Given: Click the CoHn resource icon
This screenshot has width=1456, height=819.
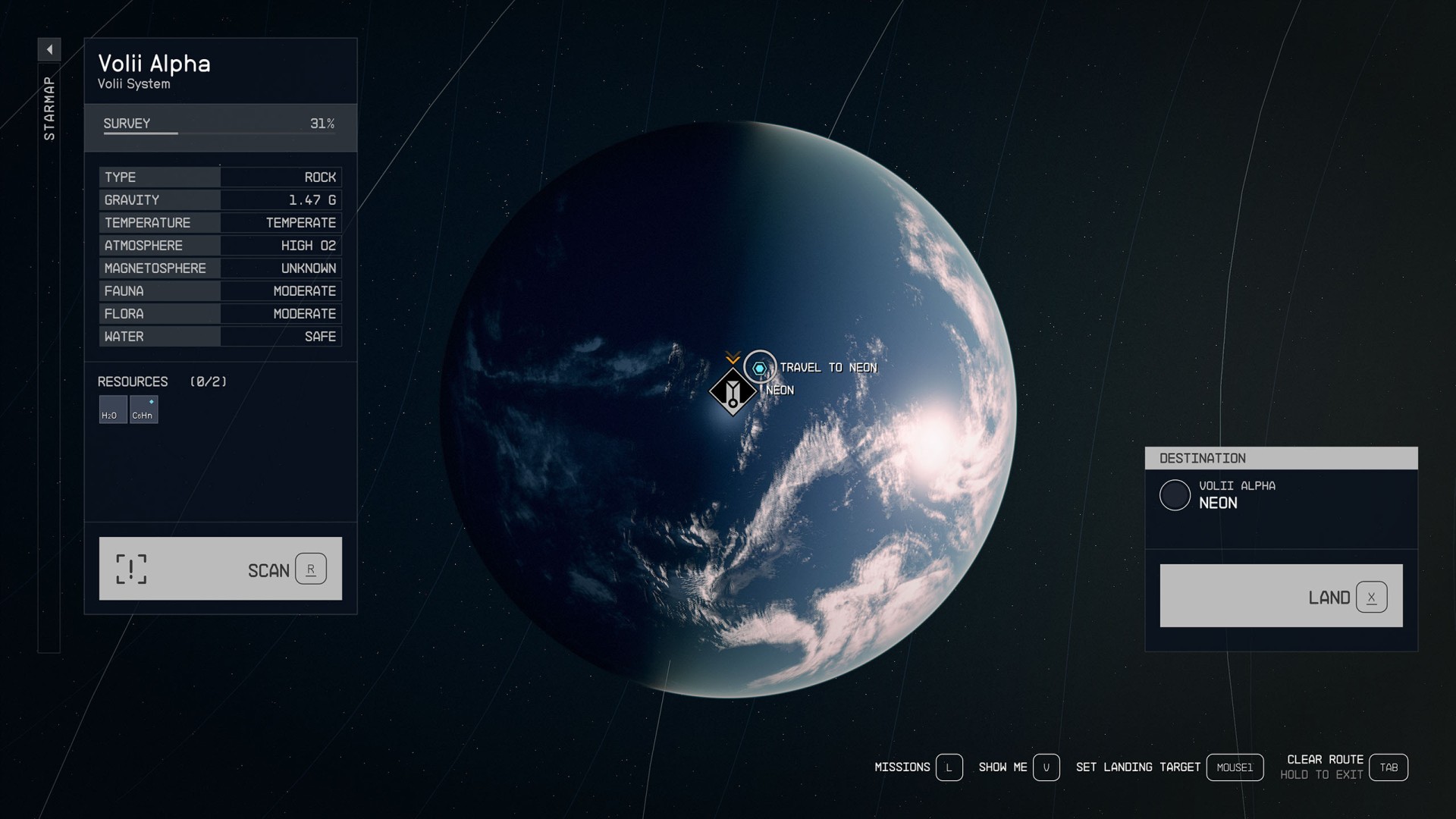Looking at the screenshot, I should pyautogui.click(x=143, y=409).
